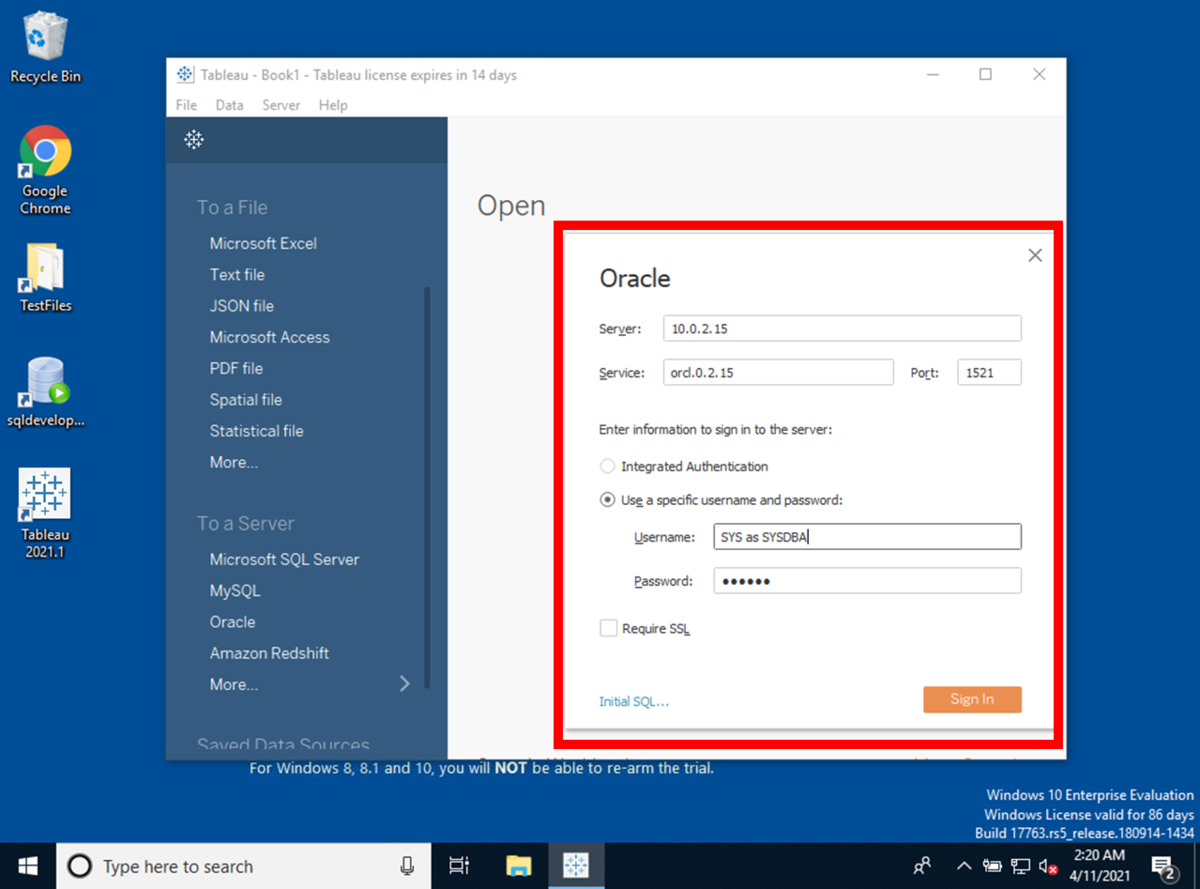Screen dimensions: 1200x889
Task: Open Windows Start menu
Action: tap(27, 865)
